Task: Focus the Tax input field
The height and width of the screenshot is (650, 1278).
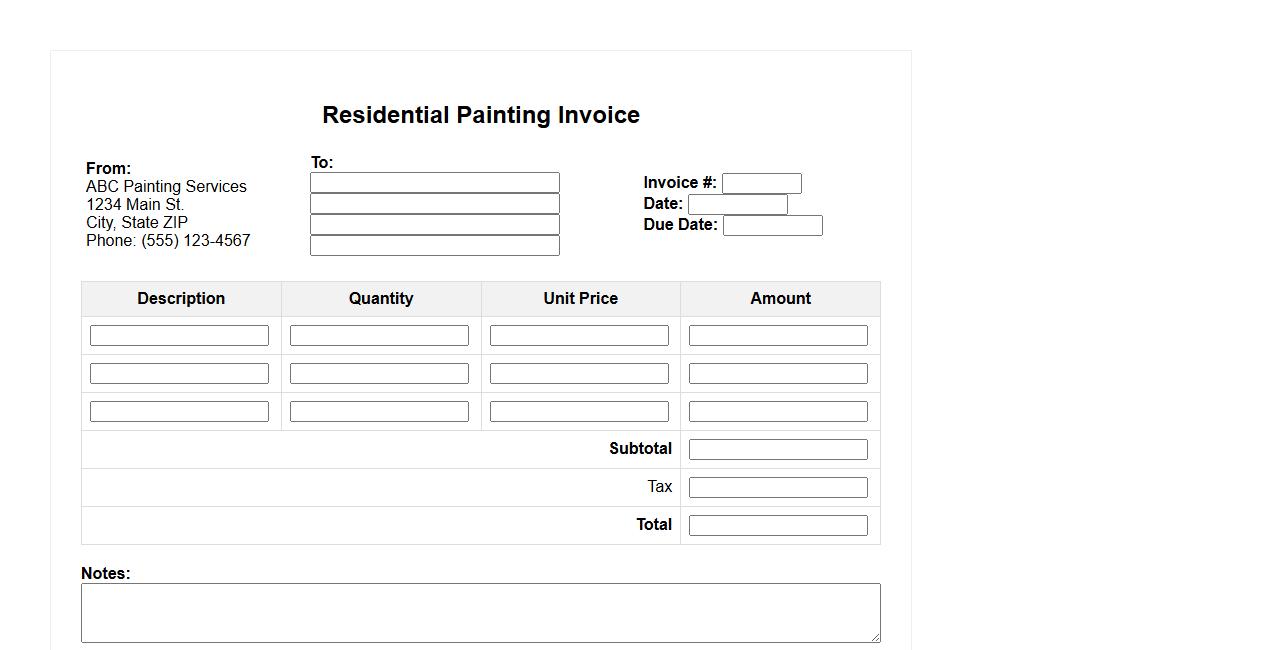Action: tap(778, 487)
